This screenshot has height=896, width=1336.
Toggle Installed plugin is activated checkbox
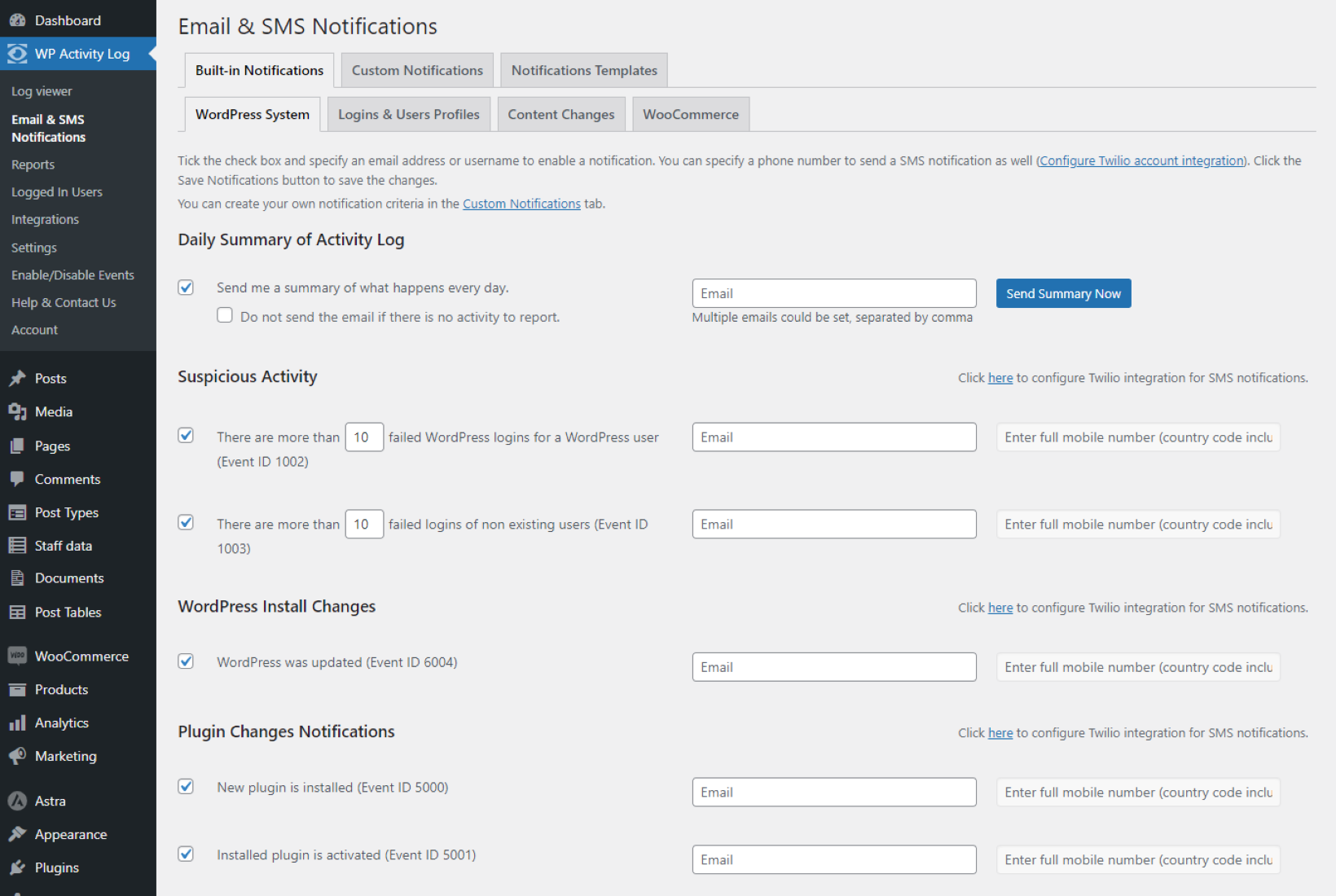click(x=186, y=854)
